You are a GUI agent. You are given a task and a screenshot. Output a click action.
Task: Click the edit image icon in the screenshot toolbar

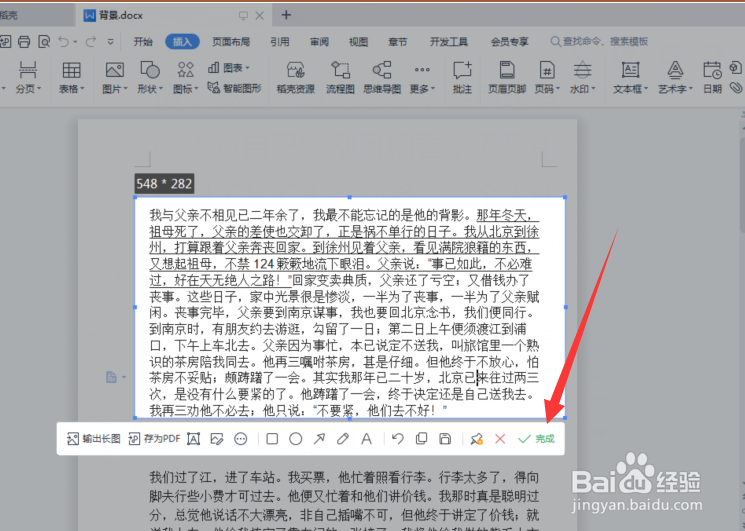coord(217,439)
